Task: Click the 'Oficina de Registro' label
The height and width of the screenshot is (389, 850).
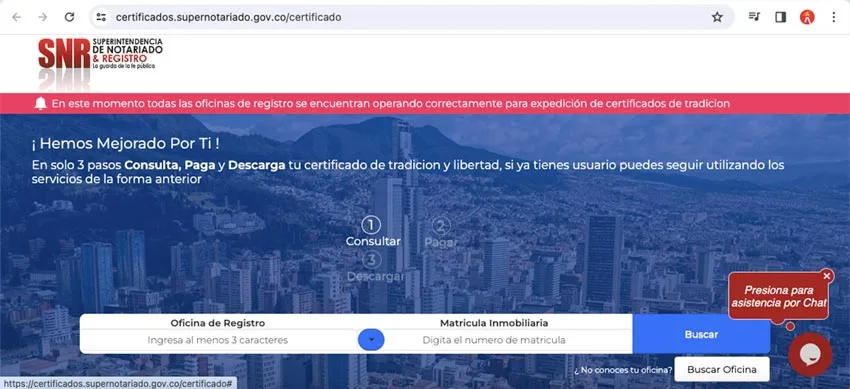Action: [218, 323]
